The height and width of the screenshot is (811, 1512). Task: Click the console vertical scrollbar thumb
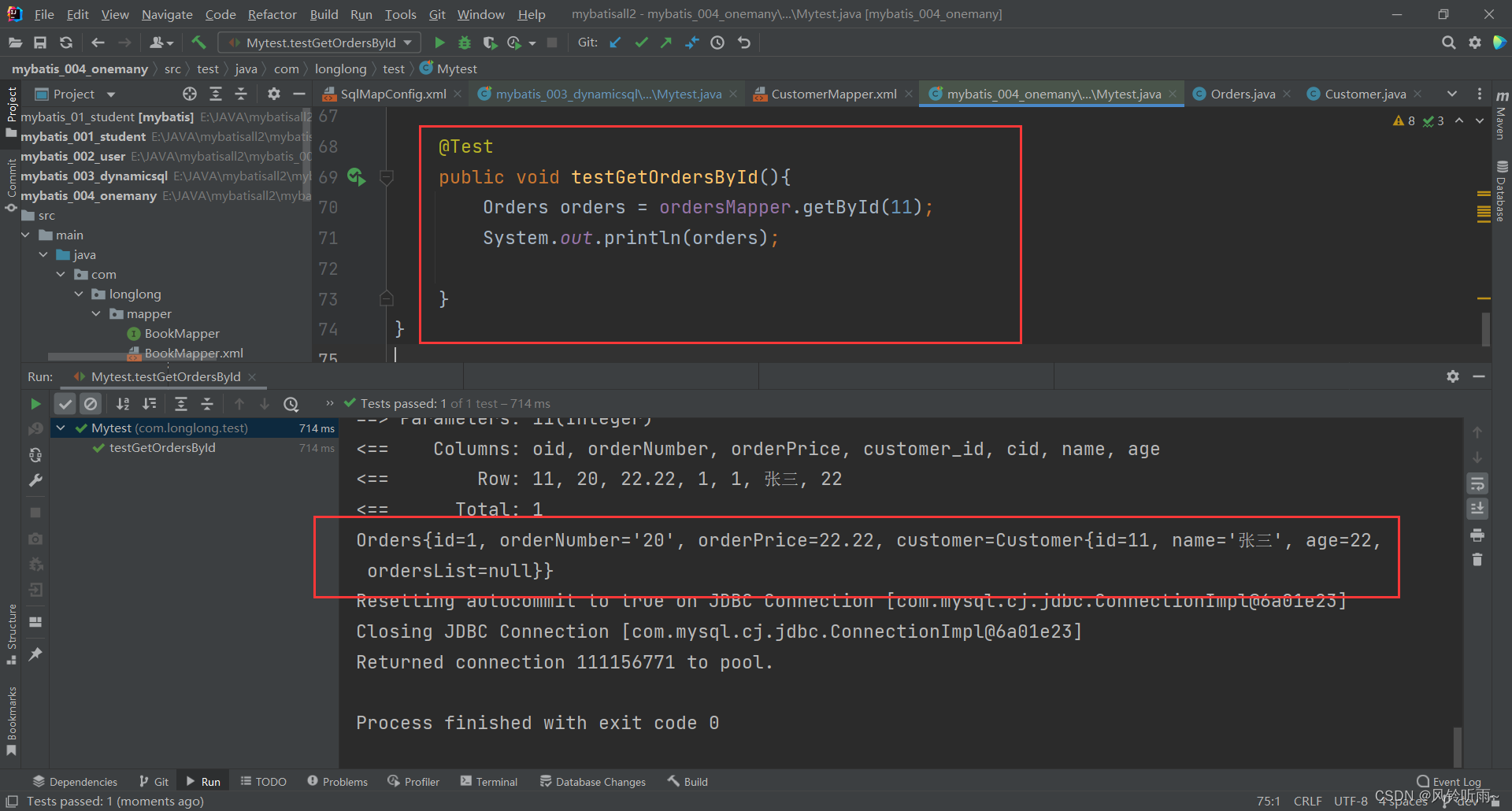[1457, 746]
